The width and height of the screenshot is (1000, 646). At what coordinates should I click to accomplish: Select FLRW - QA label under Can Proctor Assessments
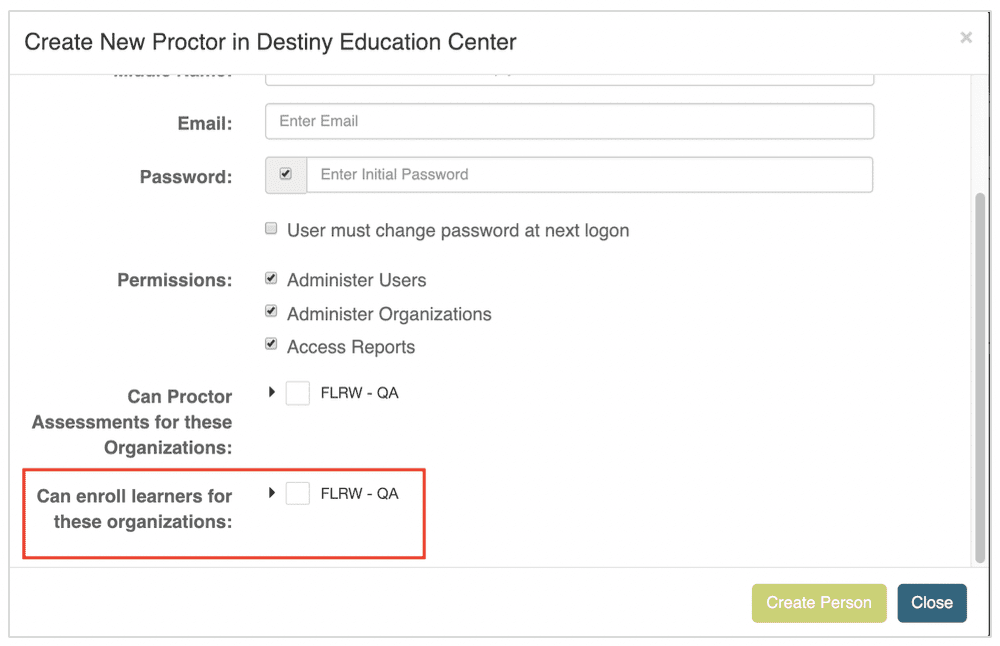(359, 393)
